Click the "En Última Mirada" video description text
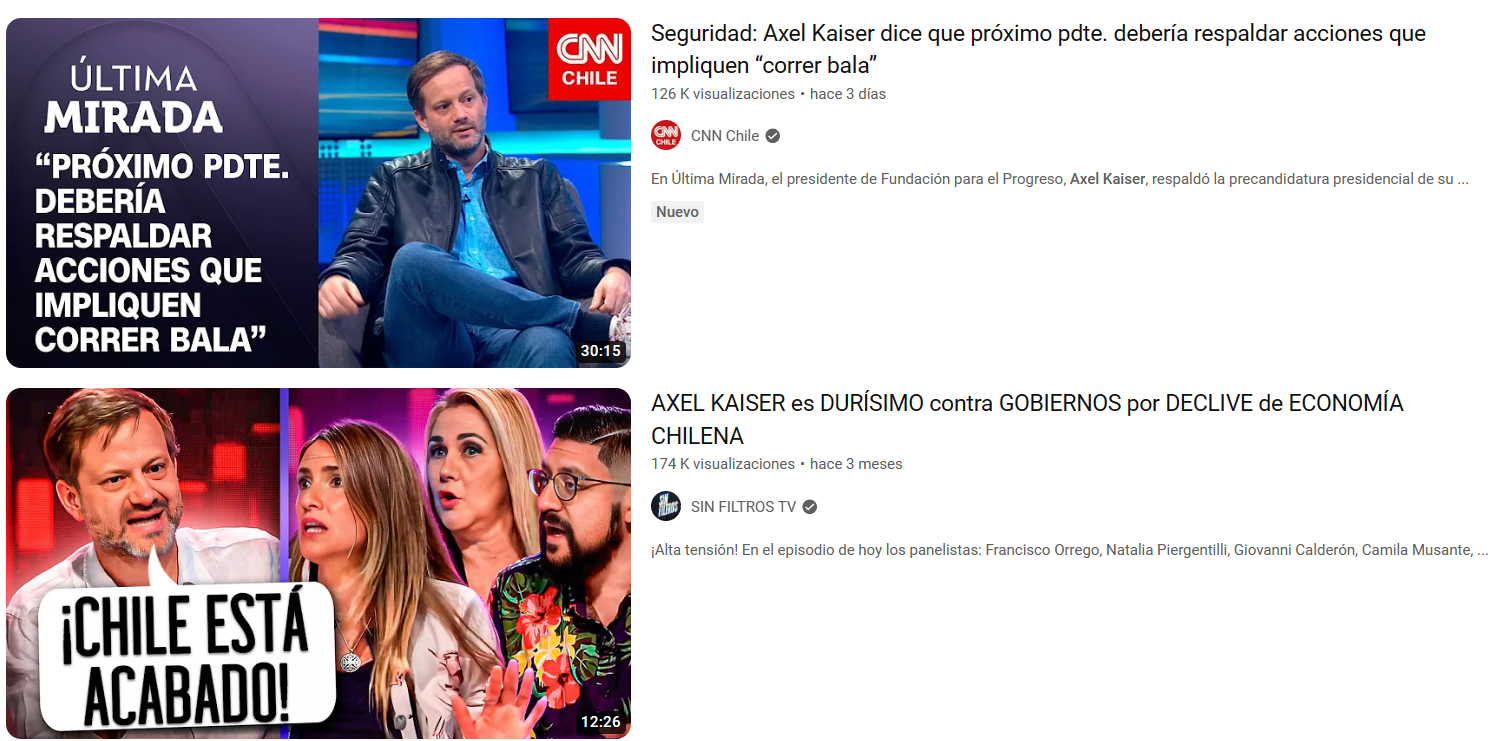 1060,180
